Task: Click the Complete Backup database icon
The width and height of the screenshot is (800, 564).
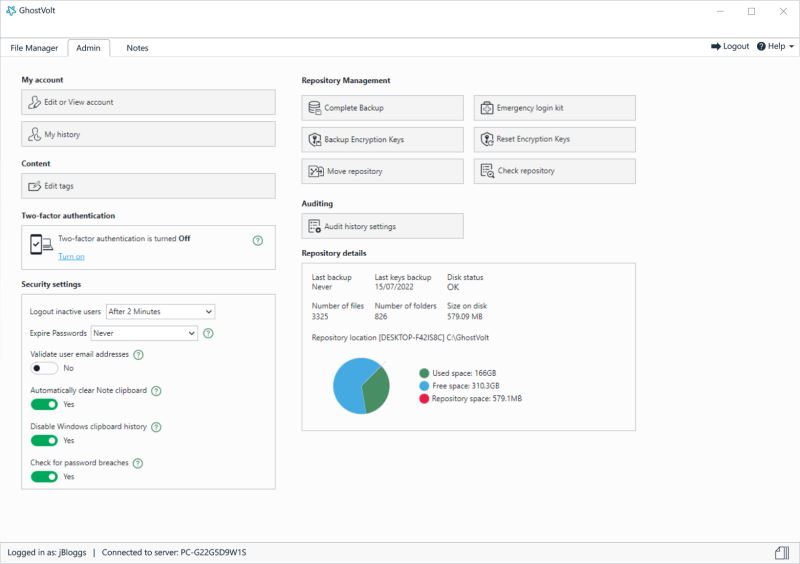Action: [x=315, y=108]
